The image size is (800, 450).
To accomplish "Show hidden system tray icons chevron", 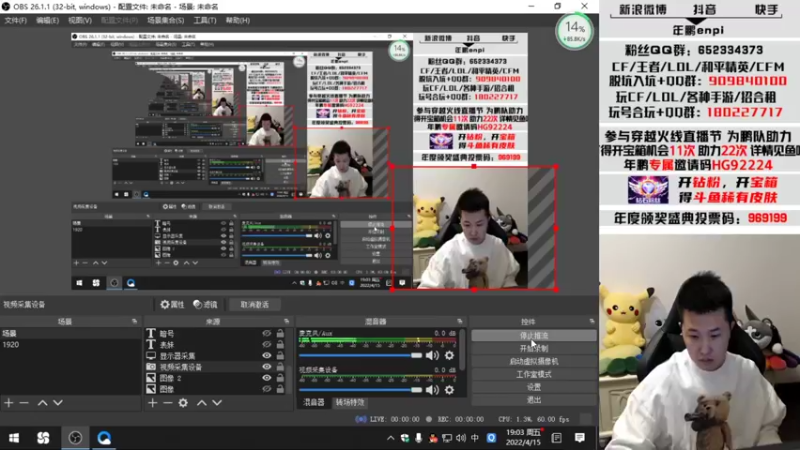I will tap(390, 438).
